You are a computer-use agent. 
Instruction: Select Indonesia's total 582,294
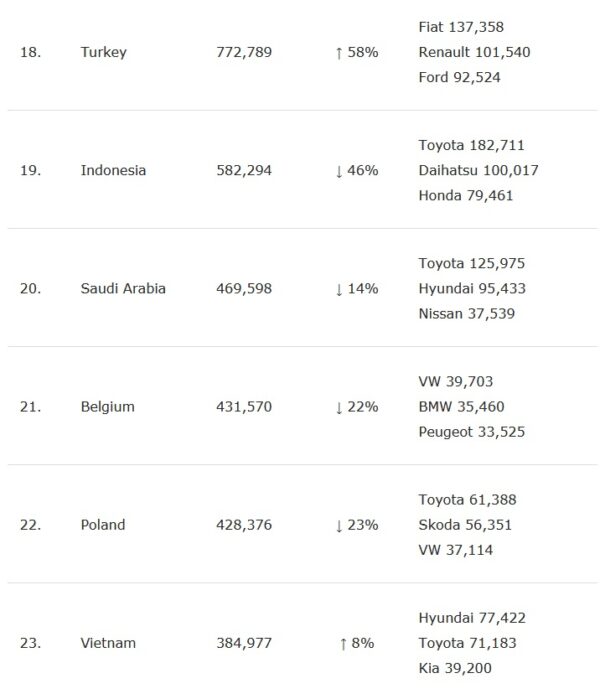(x=244, y=170)
